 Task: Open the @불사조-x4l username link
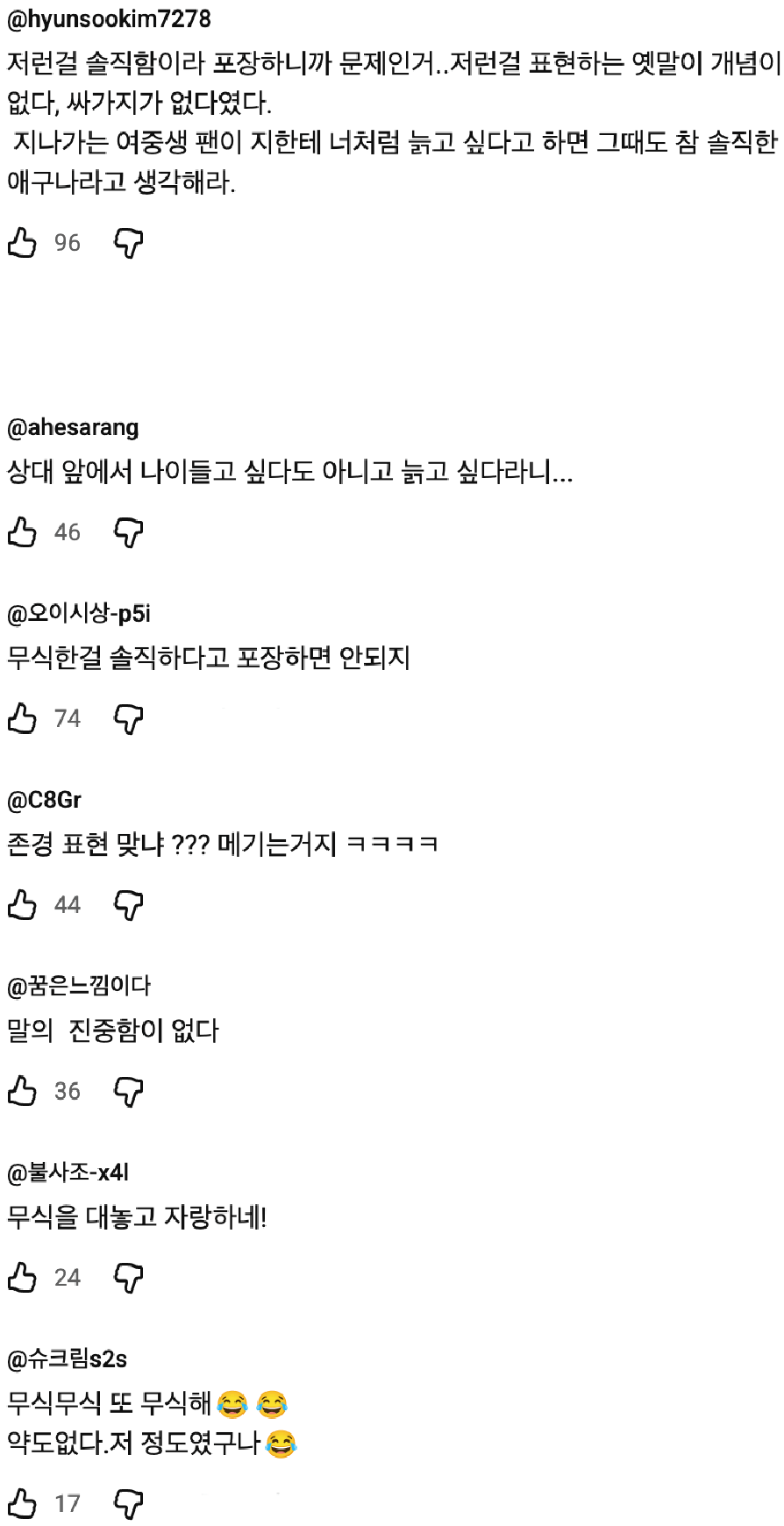pyautogui.click(x=68, y=1173)
